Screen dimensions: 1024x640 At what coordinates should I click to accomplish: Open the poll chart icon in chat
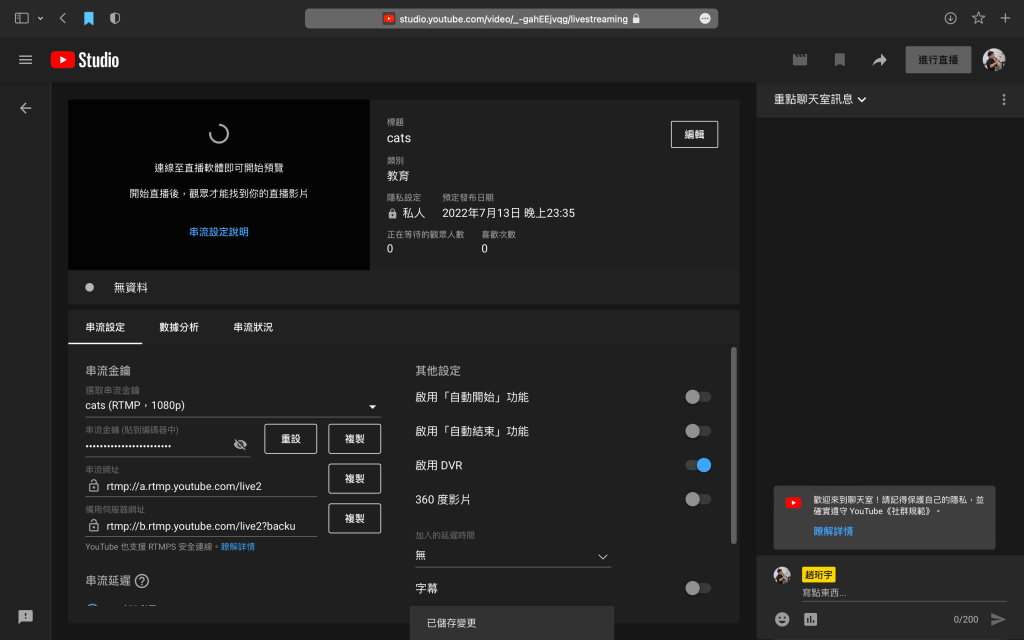click(x=810, y=619)
